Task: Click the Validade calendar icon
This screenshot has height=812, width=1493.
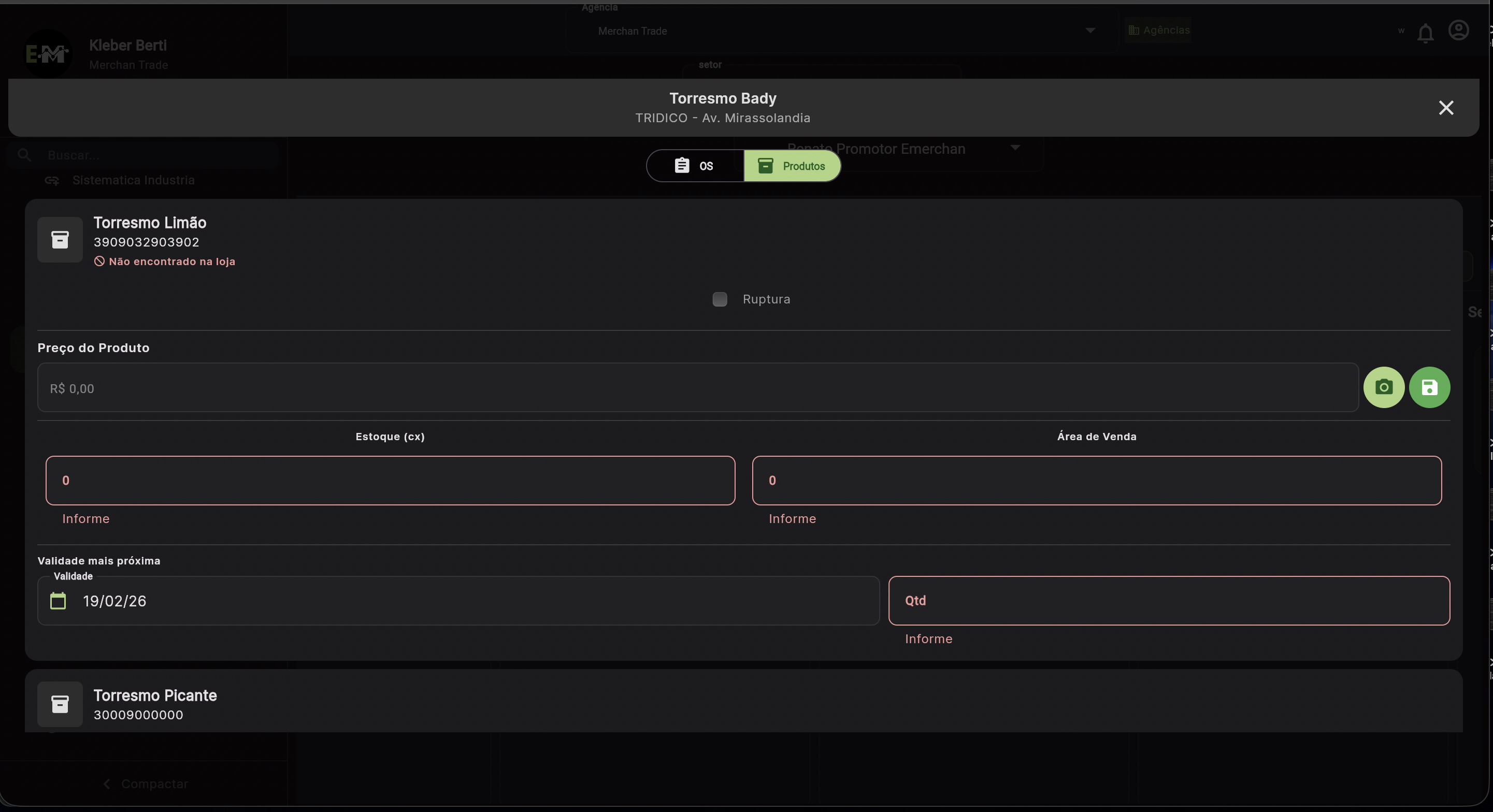Action: 58,601
